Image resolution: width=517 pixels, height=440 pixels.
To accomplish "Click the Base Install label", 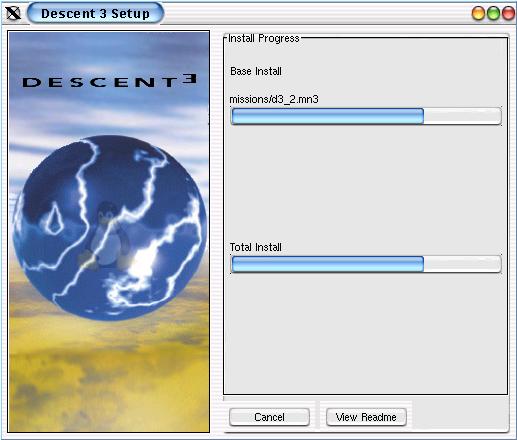I will tap(256, 71).
